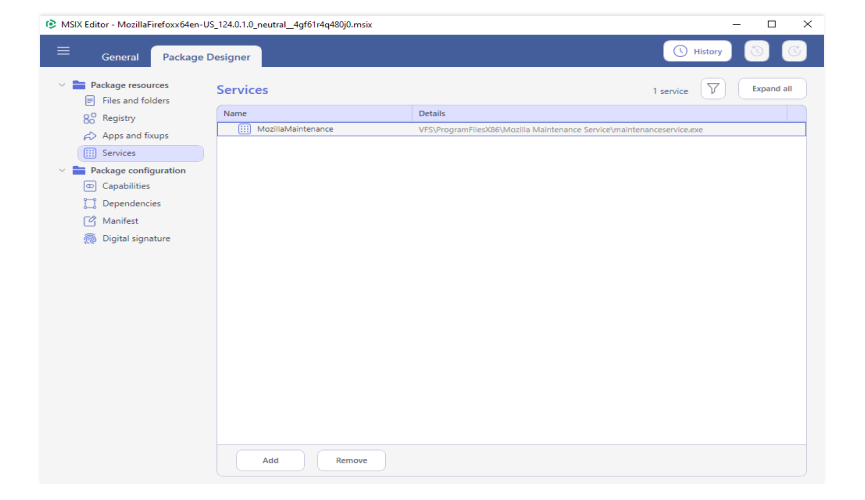
Task: Click the Services grid icon in sidebar
Action: click(90, 153)
